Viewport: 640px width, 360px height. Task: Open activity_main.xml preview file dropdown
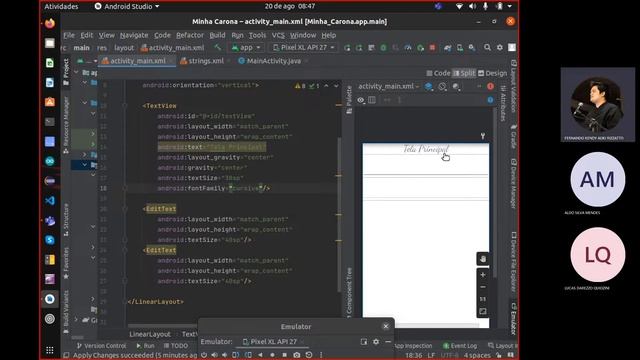(389, 87)
